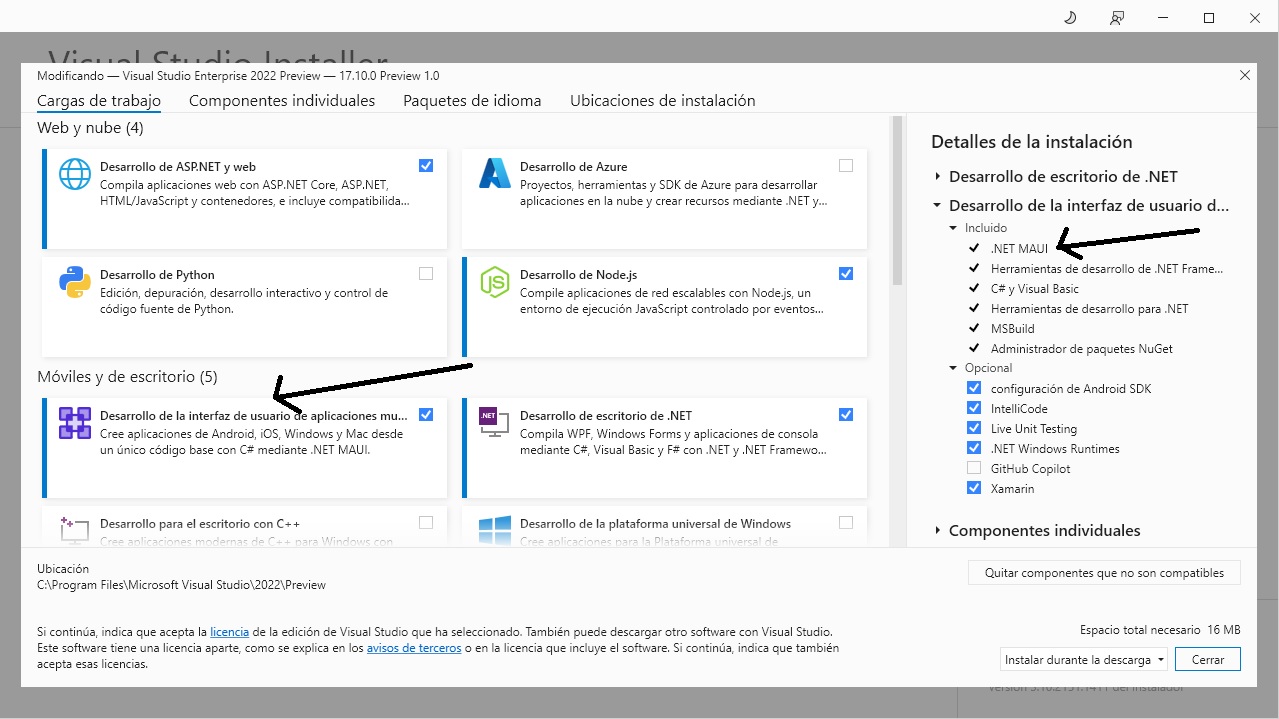This screenshot has height=719, width=1279.
Task: Open the avisos de terceros link
Action: click(414, 648)
